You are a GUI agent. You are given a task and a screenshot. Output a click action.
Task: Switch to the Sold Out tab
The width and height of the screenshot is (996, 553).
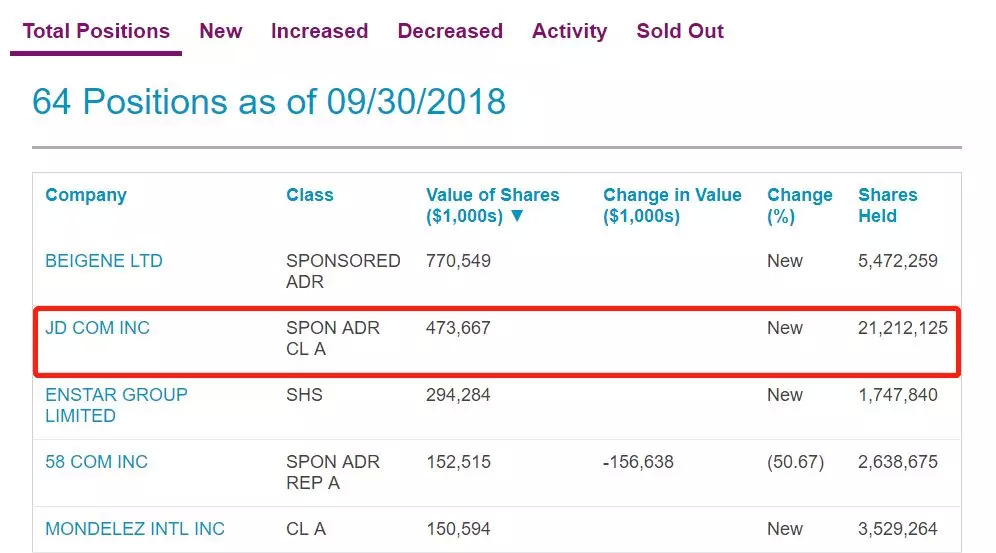coord(680,31)
